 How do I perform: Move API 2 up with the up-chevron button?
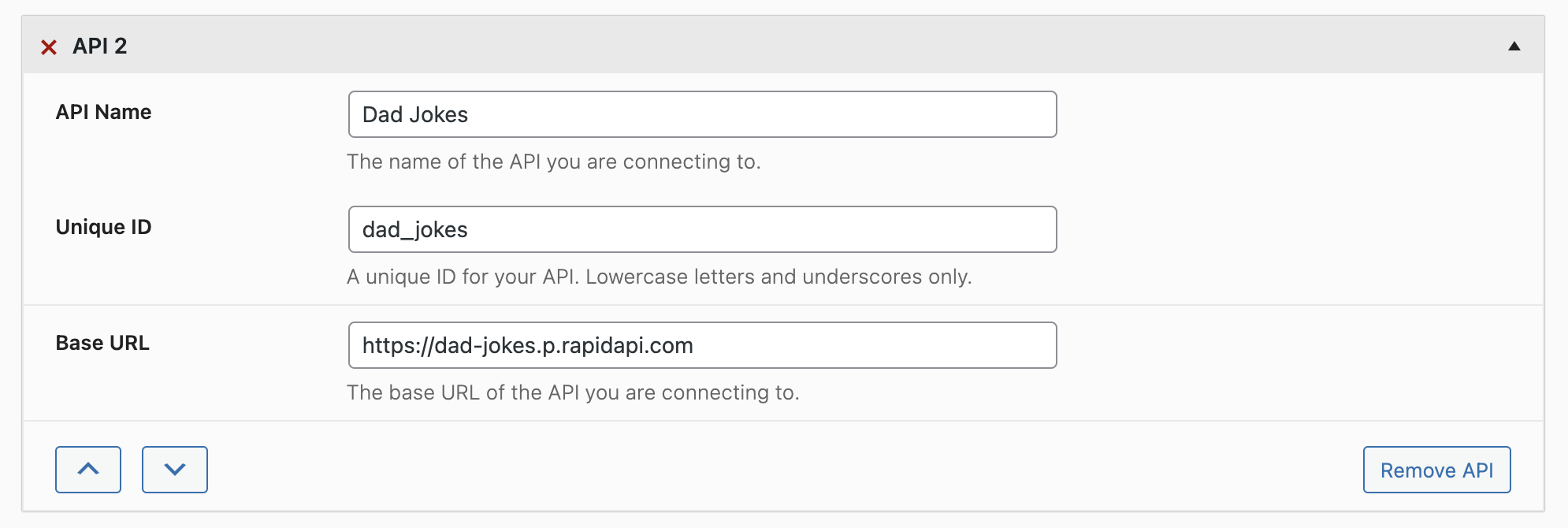tap(88, 470)
